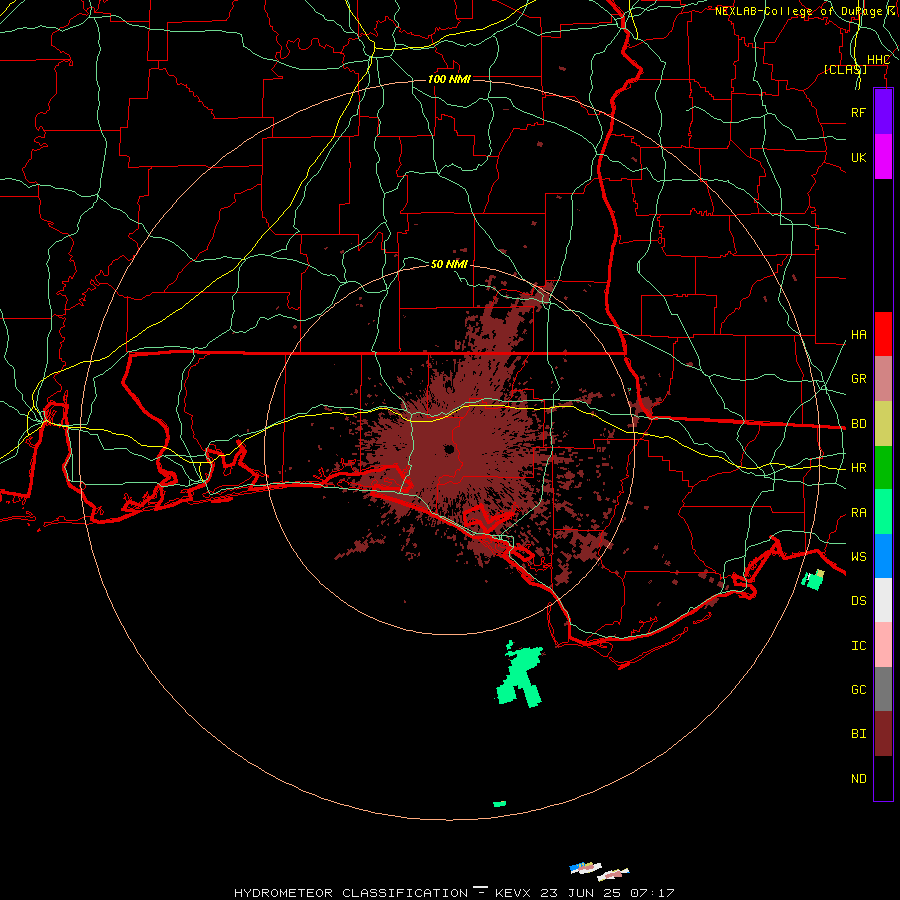The height and width of the screenshot is (900, 900).
Task: Click the UK legend label
Action: 858,157
